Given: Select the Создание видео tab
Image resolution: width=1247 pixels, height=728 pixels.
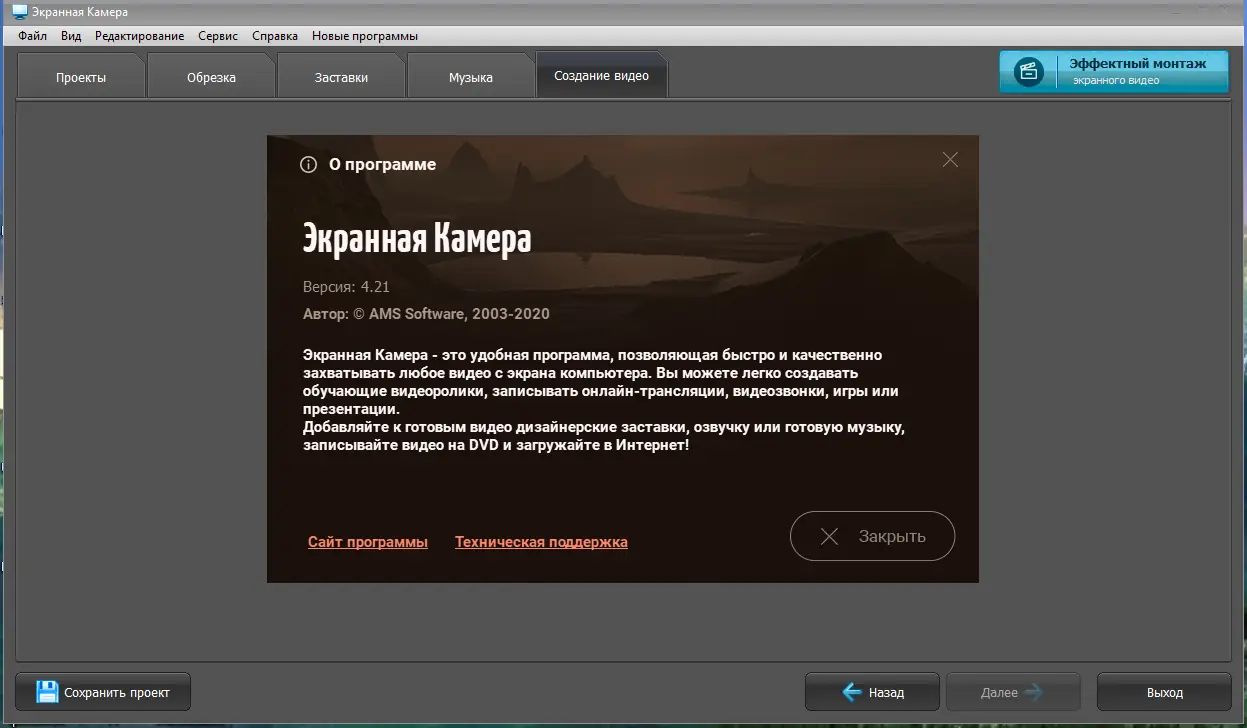Looking at the screenshot, I should 601,74.
